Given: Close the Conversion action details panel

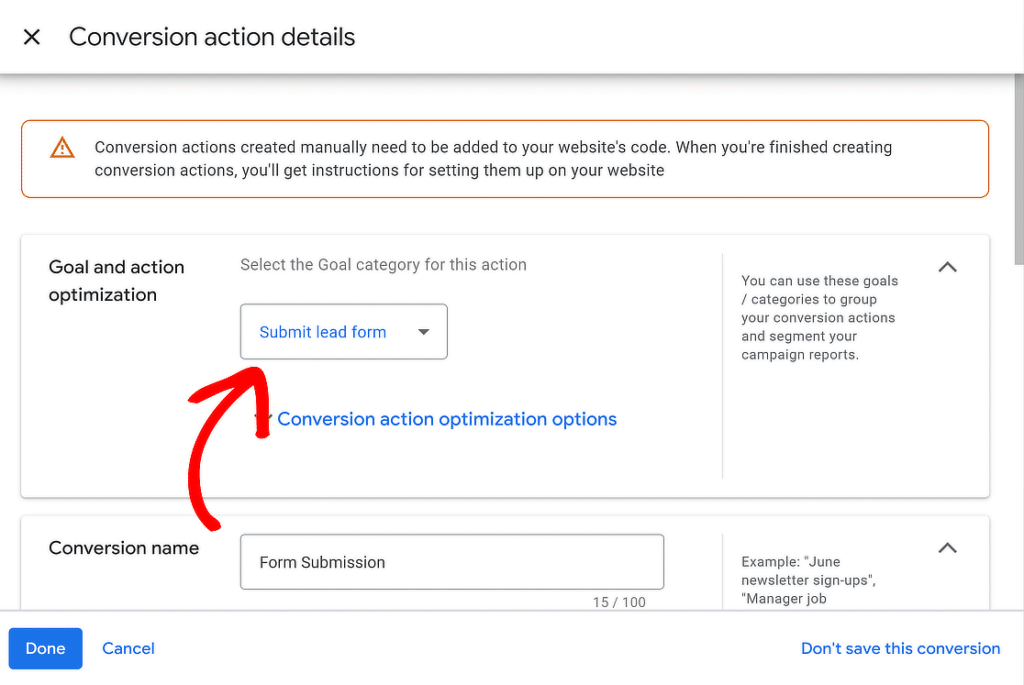Looking at the screenshot, I should (x=31, y=36).
